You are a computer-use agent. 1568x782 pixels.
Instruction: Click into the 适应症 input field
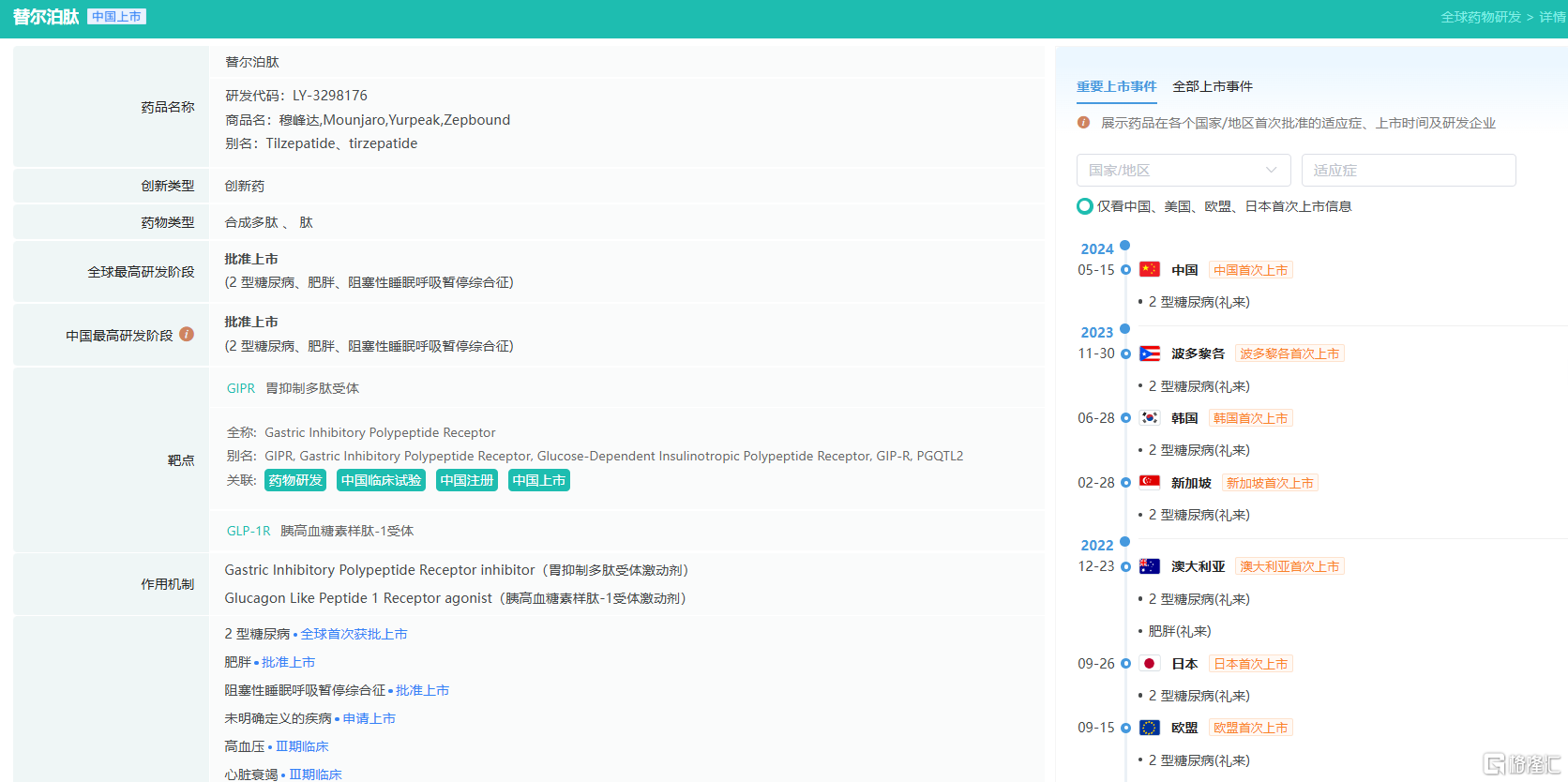[x=1409, y=171]
